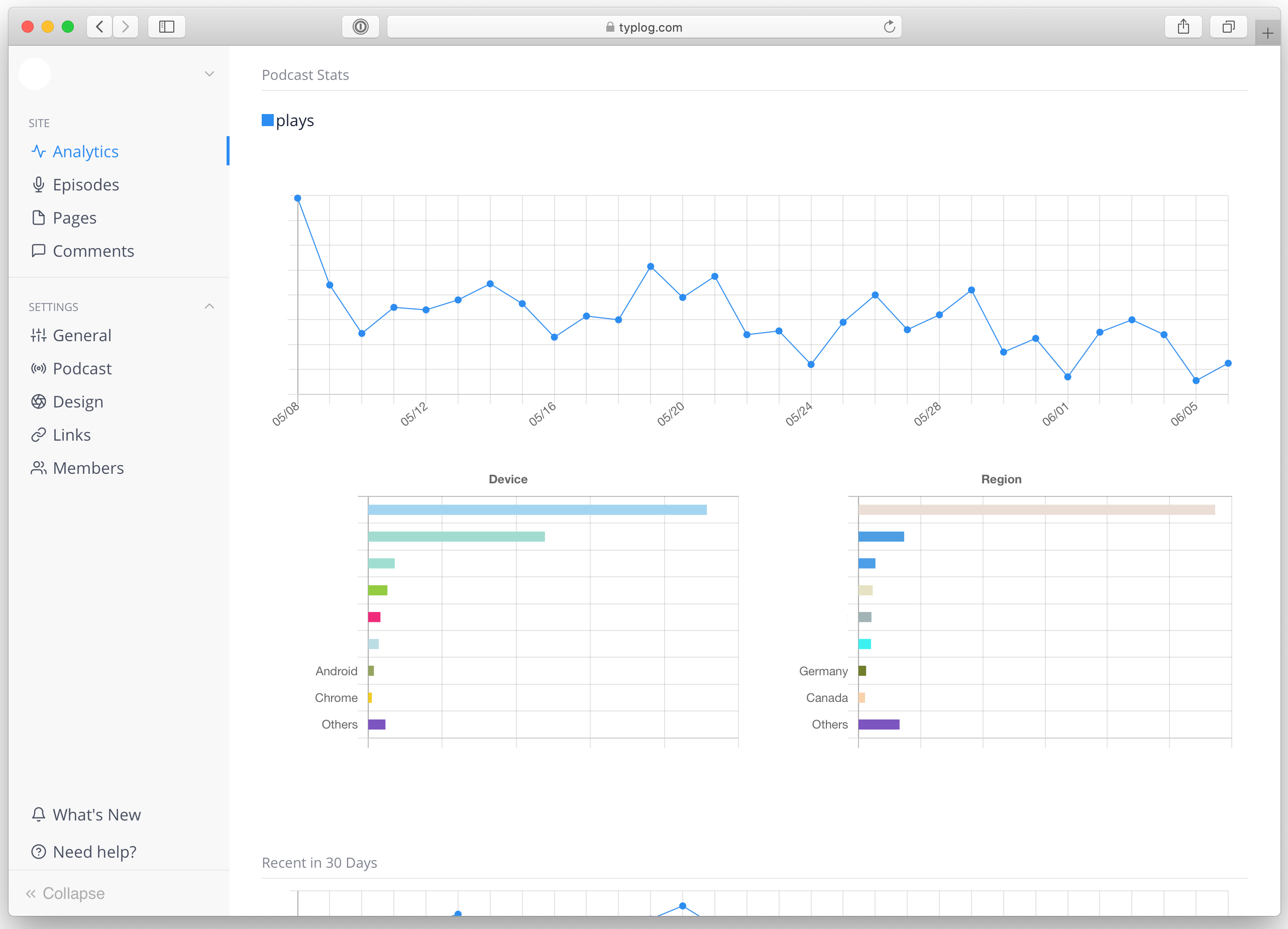Go back in Safari
Image resolution: width=1288 pixels, height=929 pixels.
(99, 27)
